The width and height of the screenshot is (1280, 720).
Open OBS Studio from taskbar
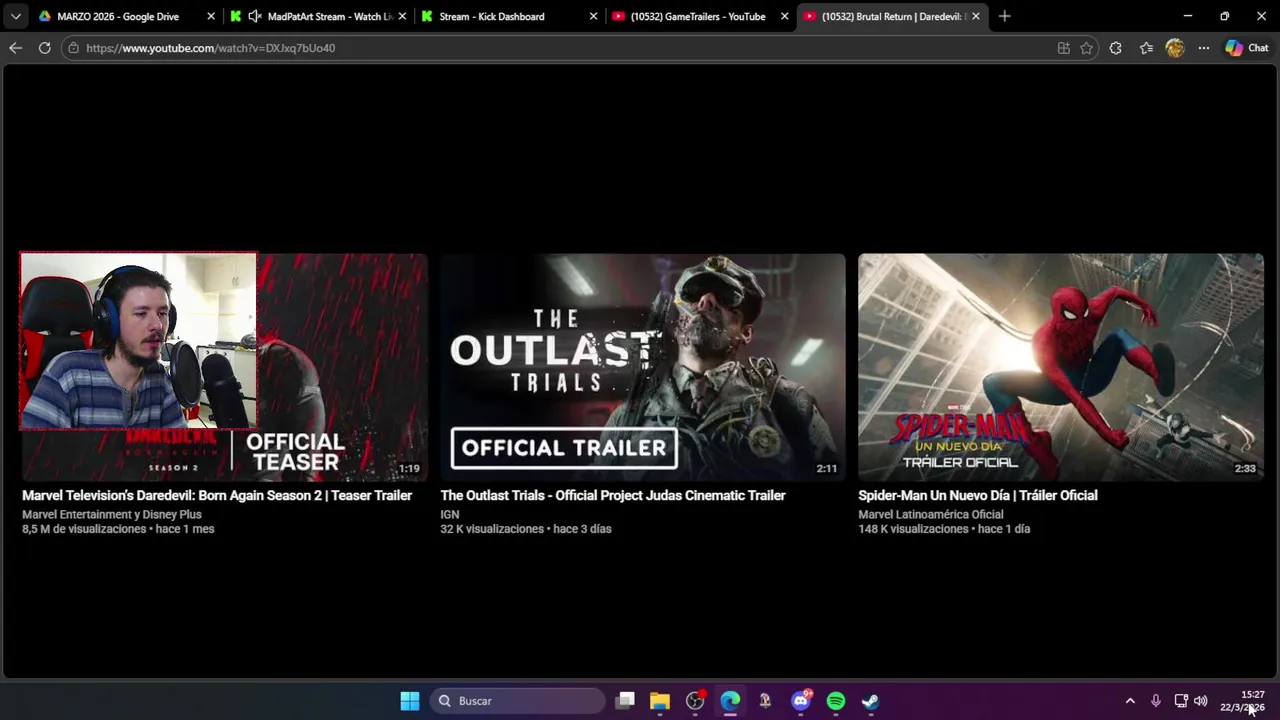(695, 701)
